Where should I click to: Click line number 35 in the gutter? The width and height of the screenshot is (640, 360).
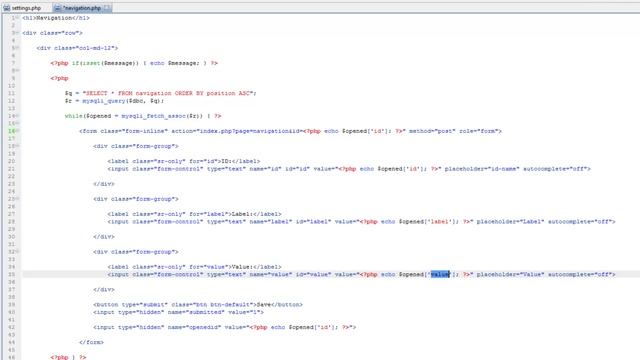click(11, 274)
